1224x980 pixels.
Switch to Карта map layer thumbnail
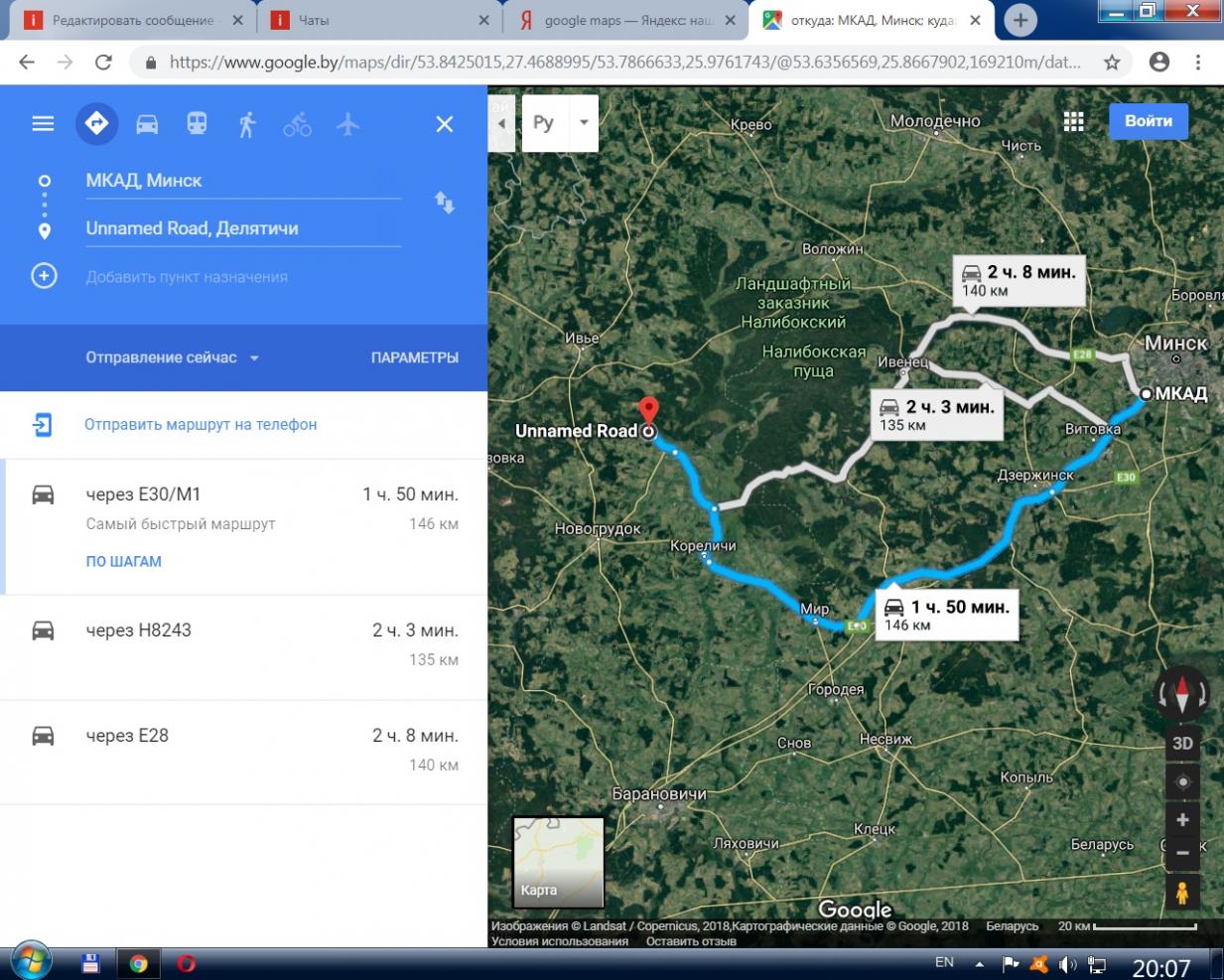(x=558, y=862)
